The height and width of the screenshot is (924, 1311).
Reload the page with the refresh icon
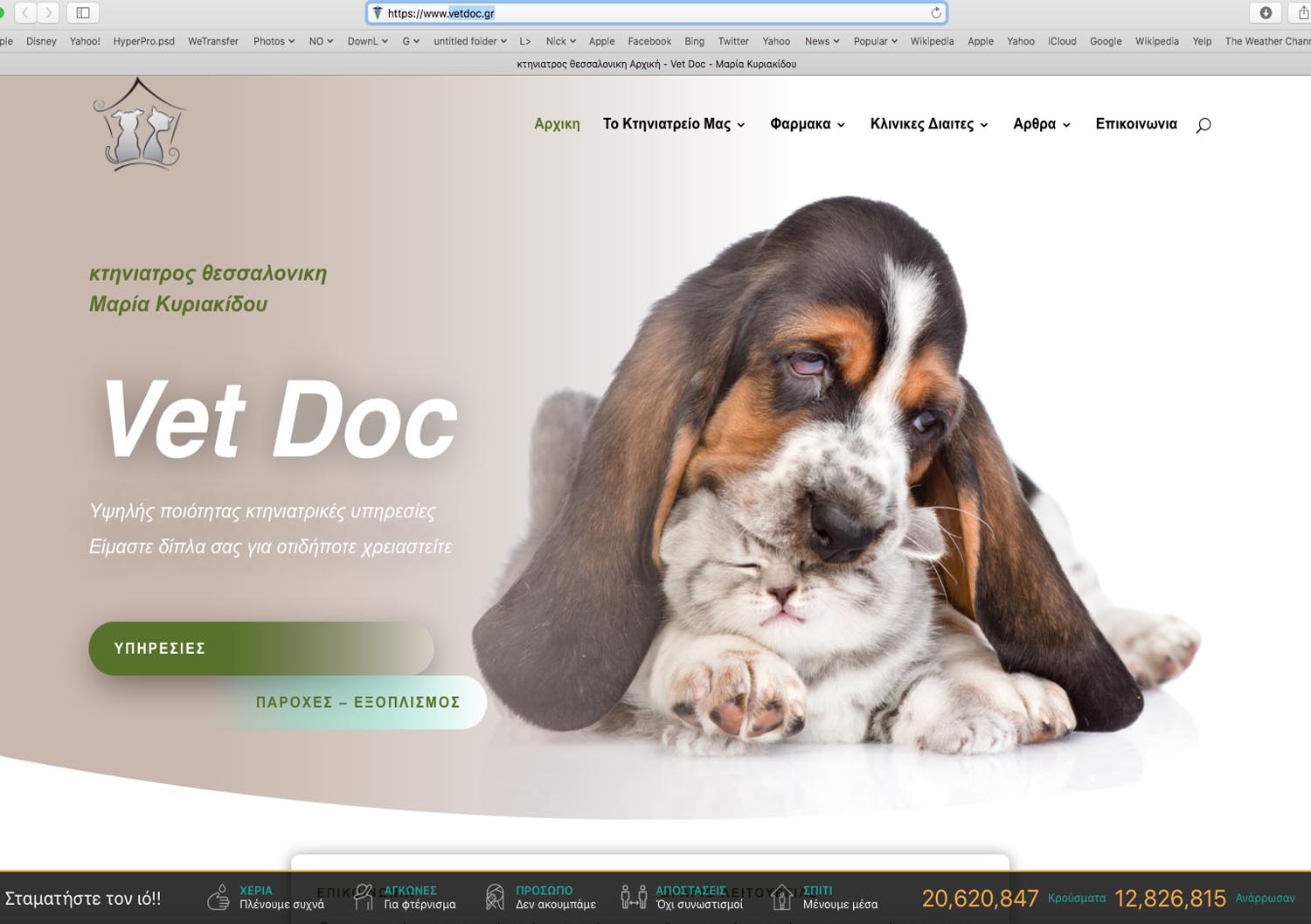[x=936, y=13]
